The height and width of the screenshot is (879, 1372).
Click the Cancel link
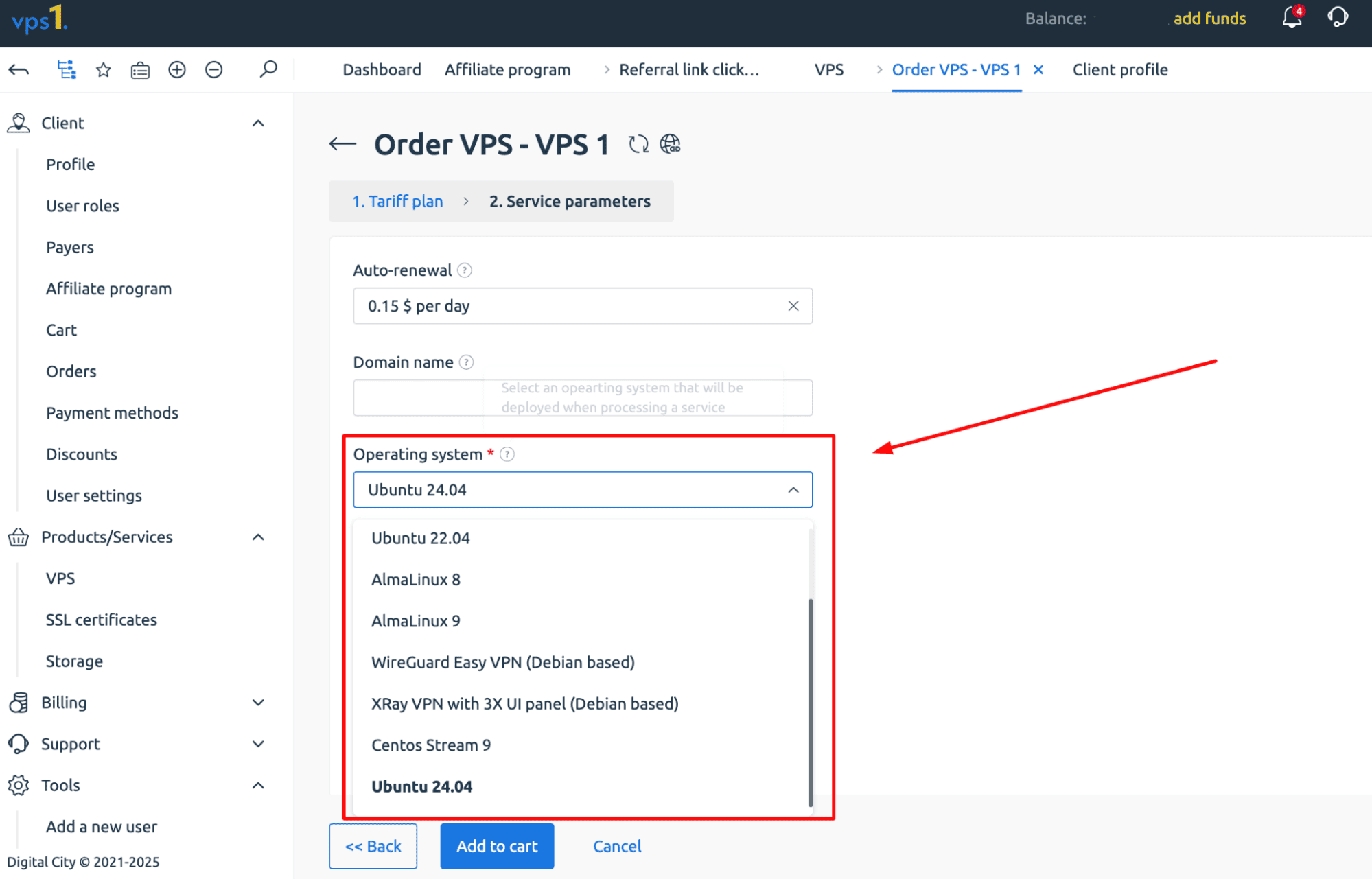pyautogui.click(x=617, y=846)
